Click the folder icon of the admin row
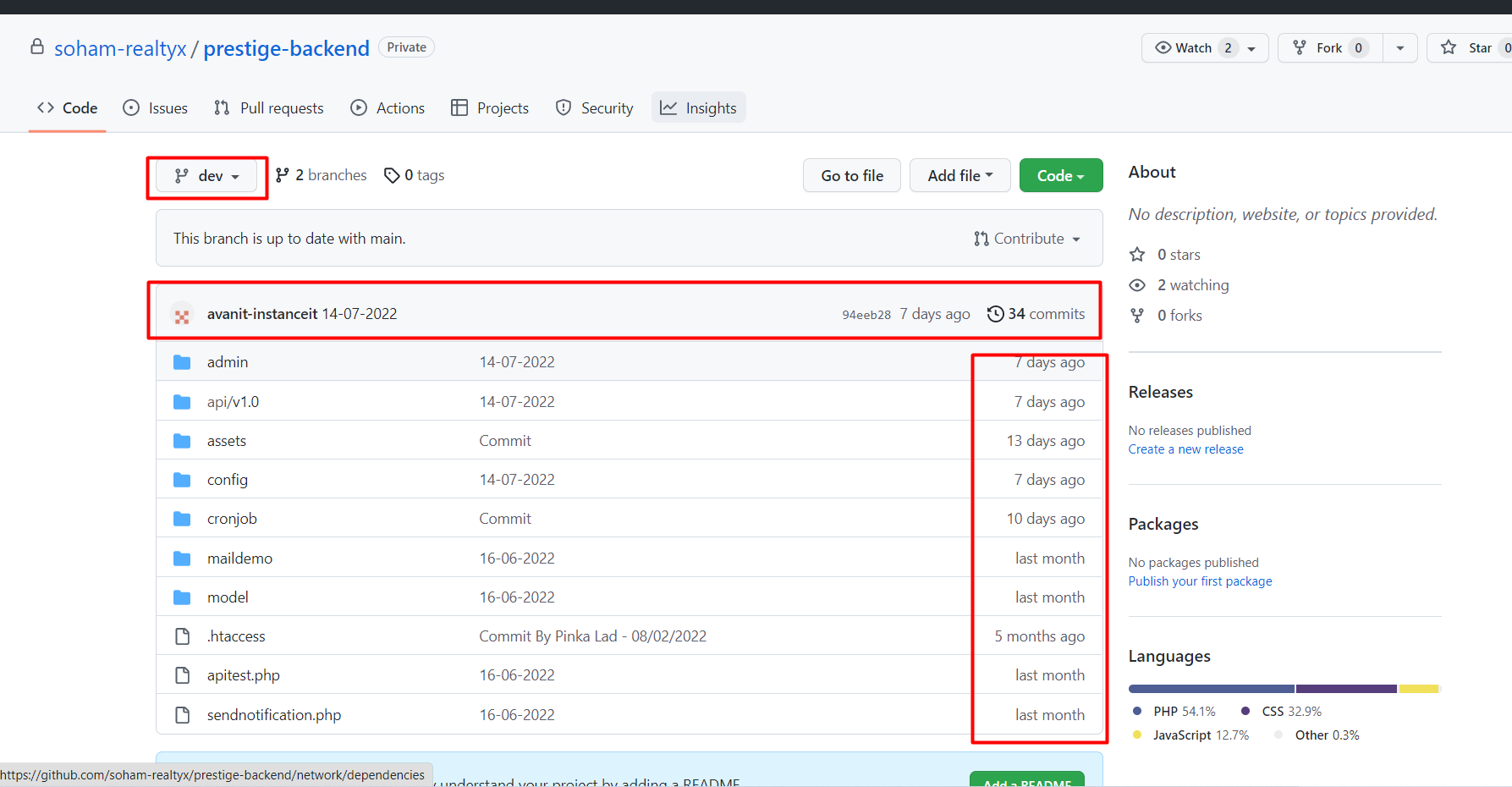This screenshot has width=1512, height=787. [x=182, y=362]
